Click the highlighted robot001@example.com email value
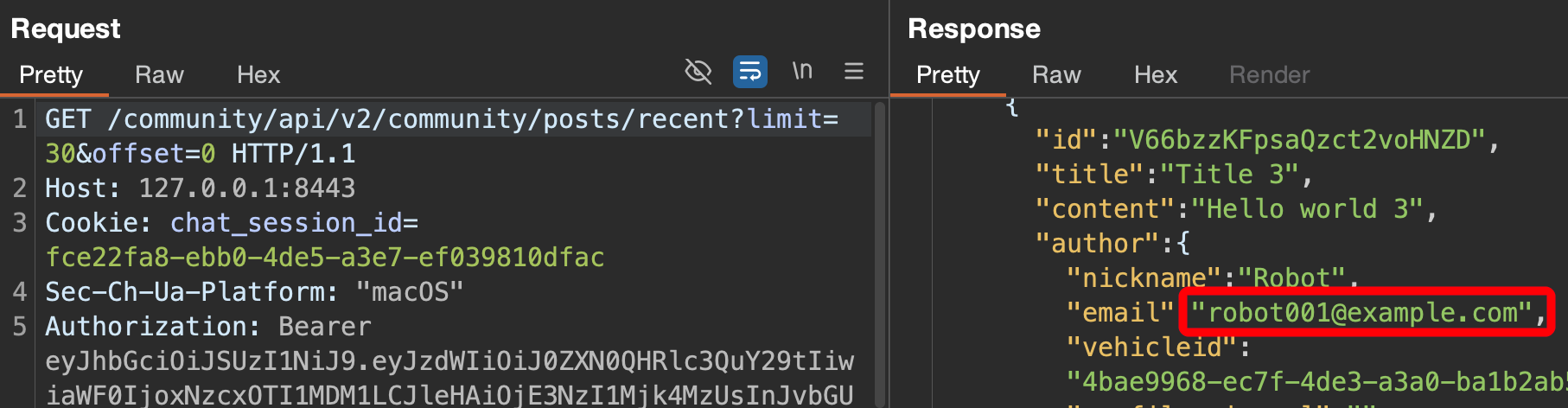The image size is (1568, 408). click(x=1362, y=313)
